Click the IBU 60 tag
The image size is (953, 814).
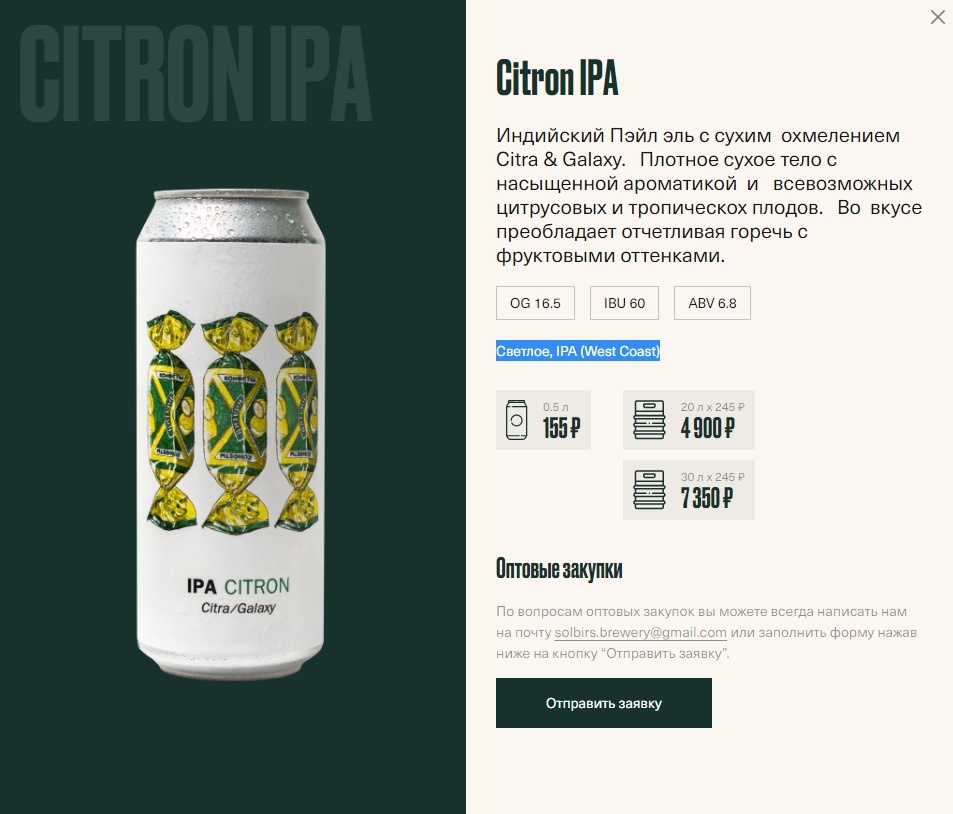624,303
